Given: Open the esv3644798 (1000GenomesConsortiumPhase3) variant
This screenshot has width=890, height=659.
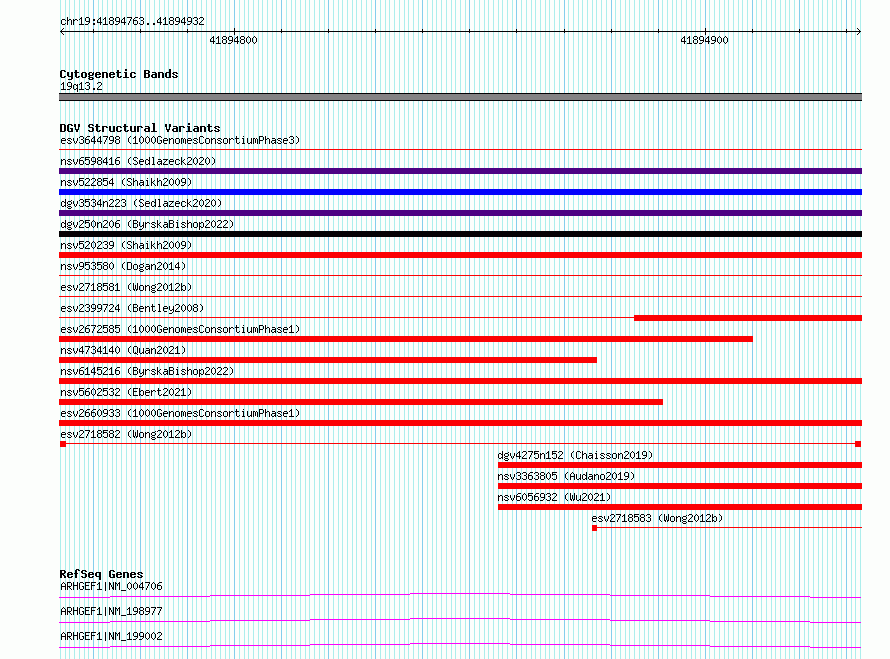Looking at the screenshot, I should click(180, 140).
